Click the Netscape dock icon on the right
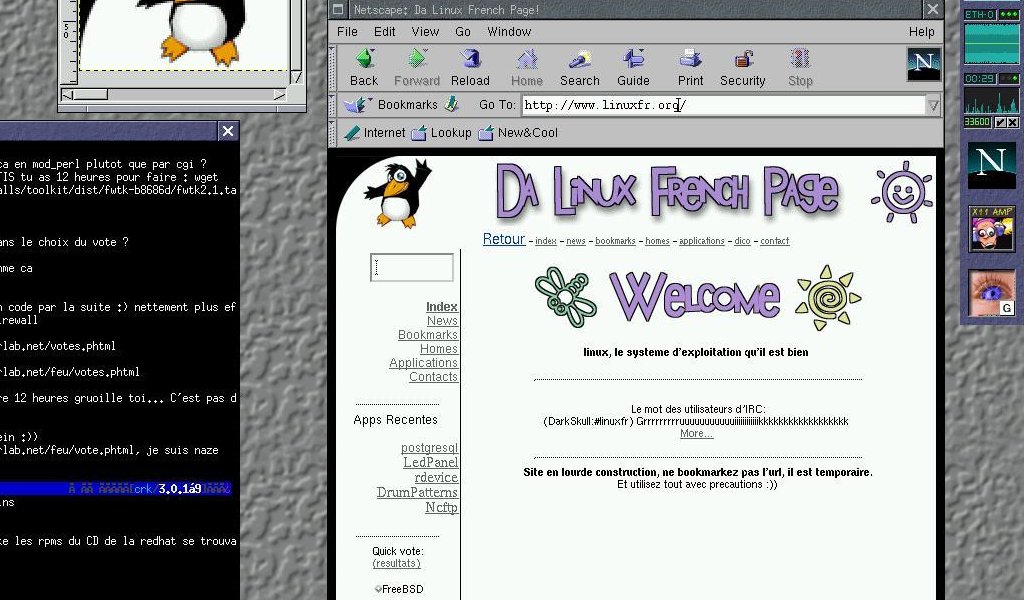This screenshot has width=1024, height=600. tap(991, 164)
